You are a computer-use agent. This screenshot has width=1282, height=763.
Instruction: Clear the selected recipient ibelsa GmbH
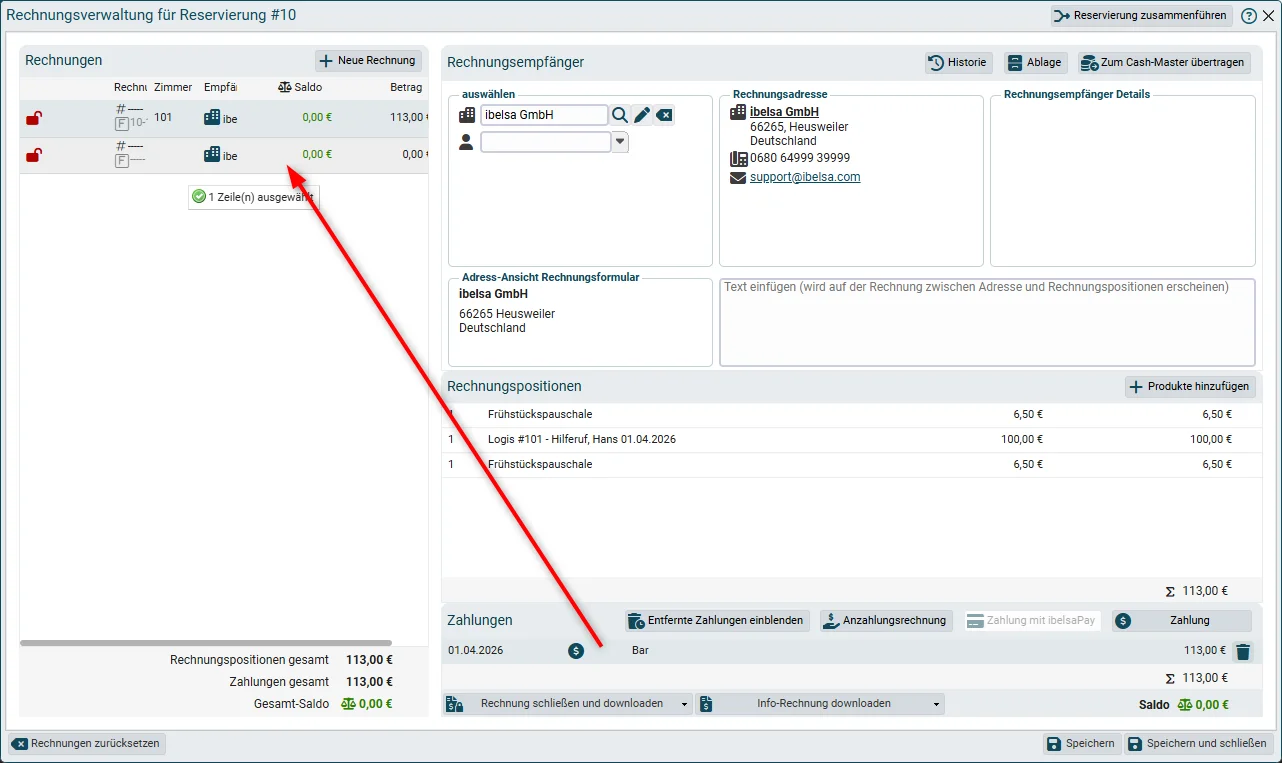coord(664,115)
